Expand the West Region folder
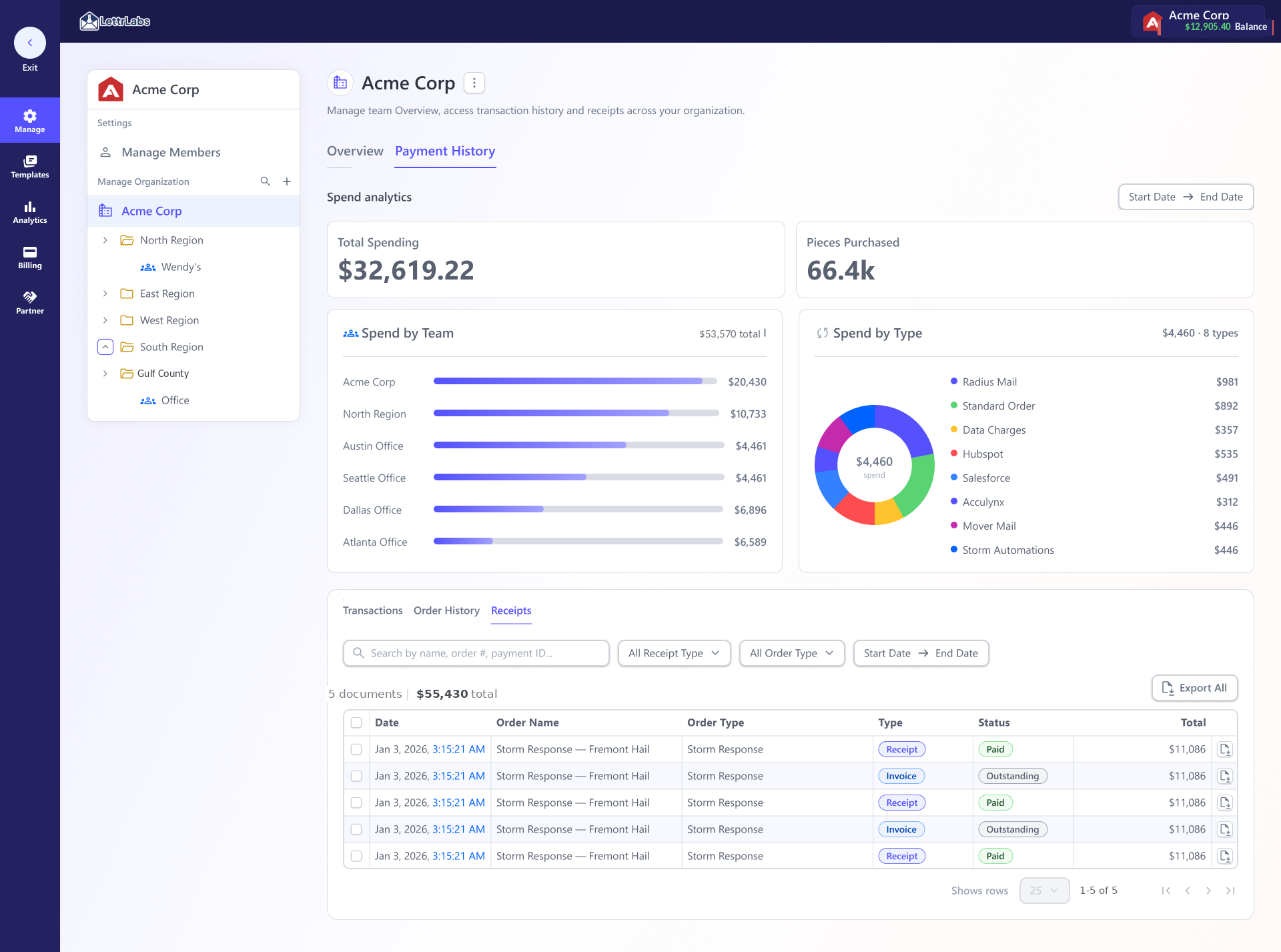Screen dimensions: 1281x952 coord(105,320)
